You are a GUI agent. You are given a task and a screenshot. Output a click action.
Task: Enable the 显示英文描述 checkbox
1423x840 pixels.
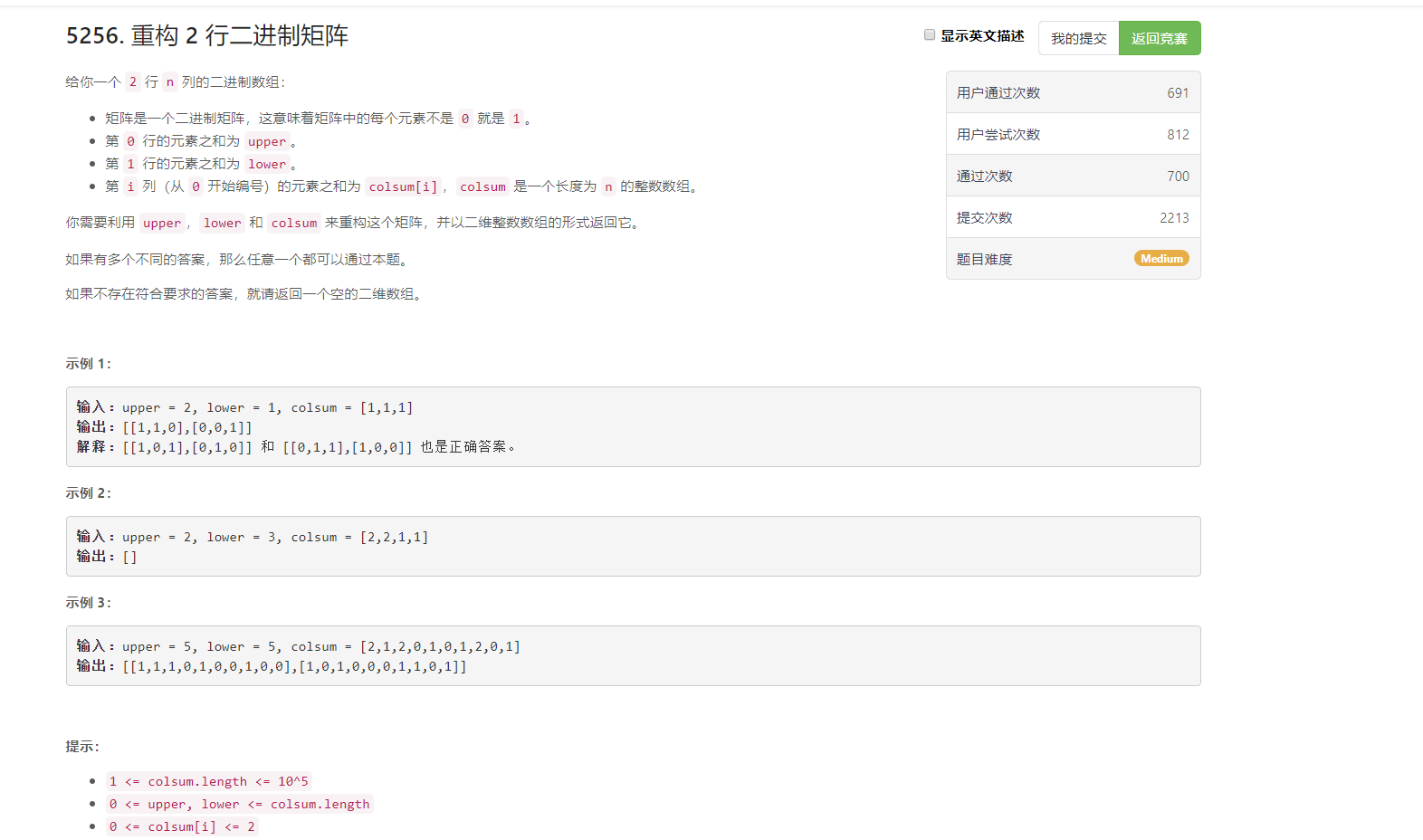(x=930, y=35)
